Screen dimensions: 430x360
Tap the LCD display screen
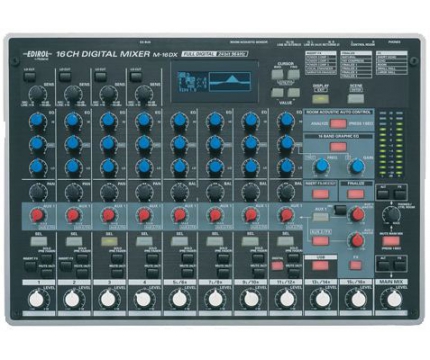(214, 82)
